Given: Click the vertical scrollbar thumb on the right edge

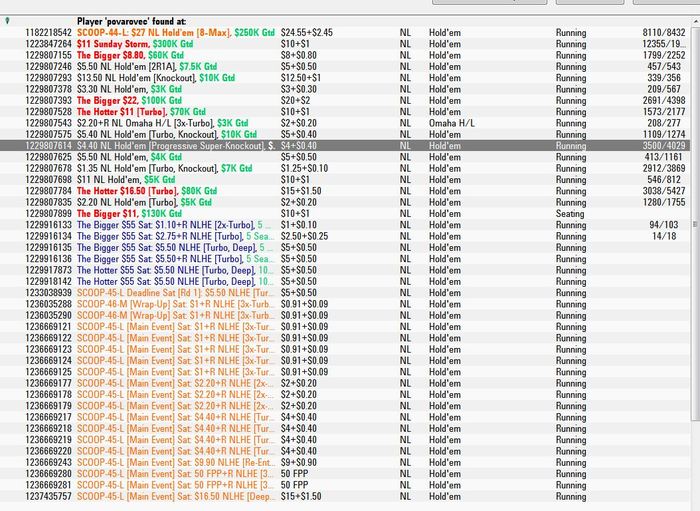Looking at the screenshot, I should click(x=695, y=224).
